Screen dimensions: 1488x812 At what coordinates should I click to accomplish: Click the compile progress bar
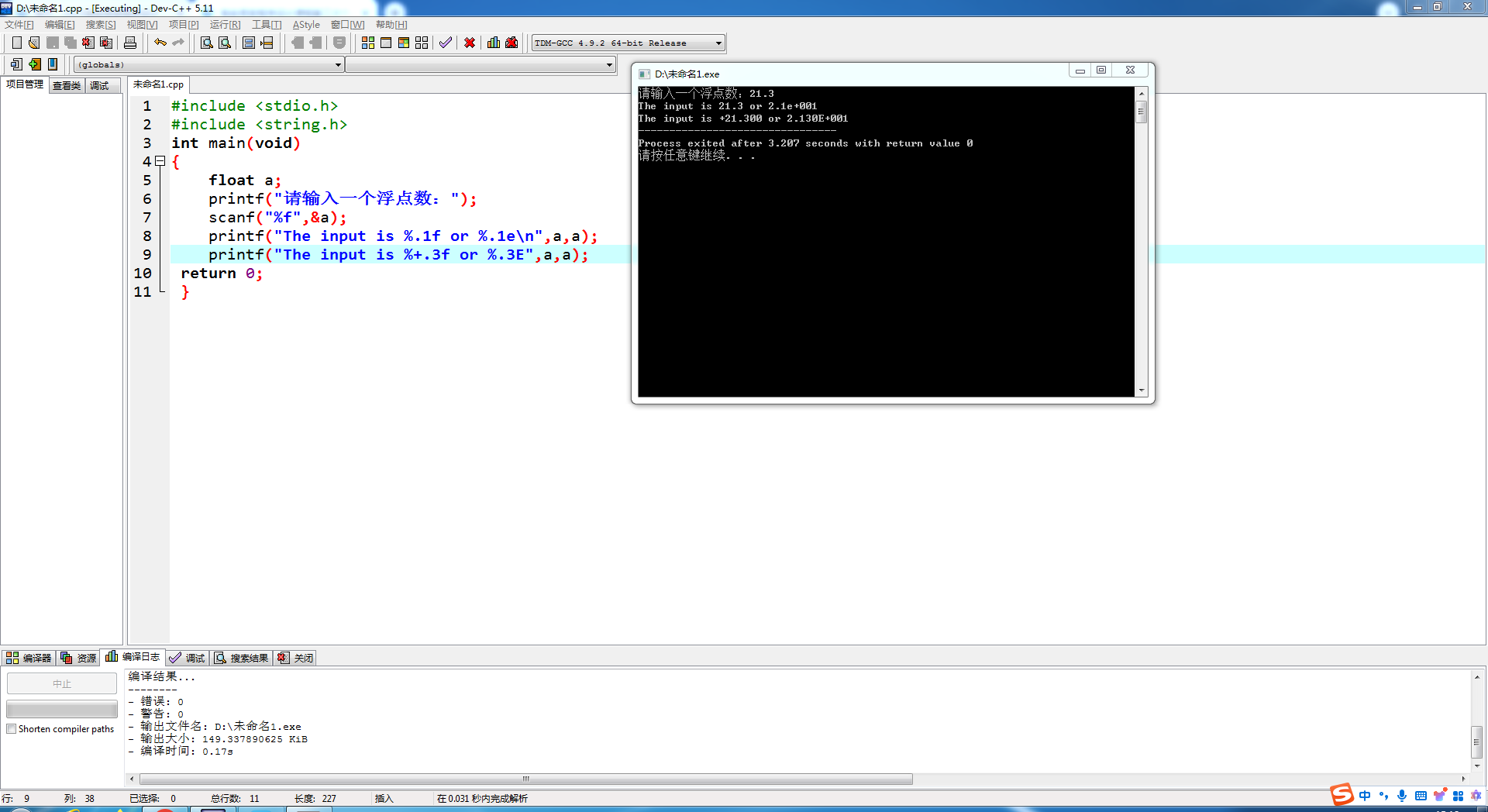pyautogui.click(x=62, y=709)
